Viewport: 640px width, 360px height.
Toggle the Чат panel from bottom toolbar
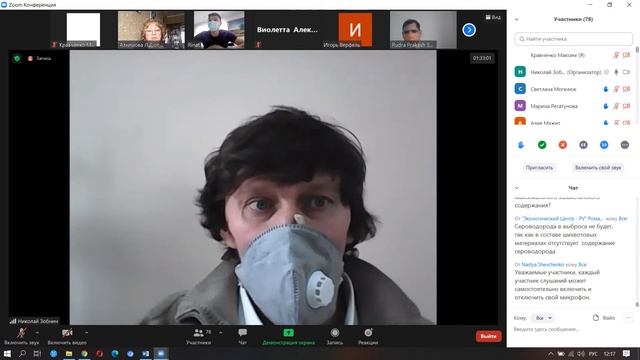pyautogui.click(x=242, y=336)
